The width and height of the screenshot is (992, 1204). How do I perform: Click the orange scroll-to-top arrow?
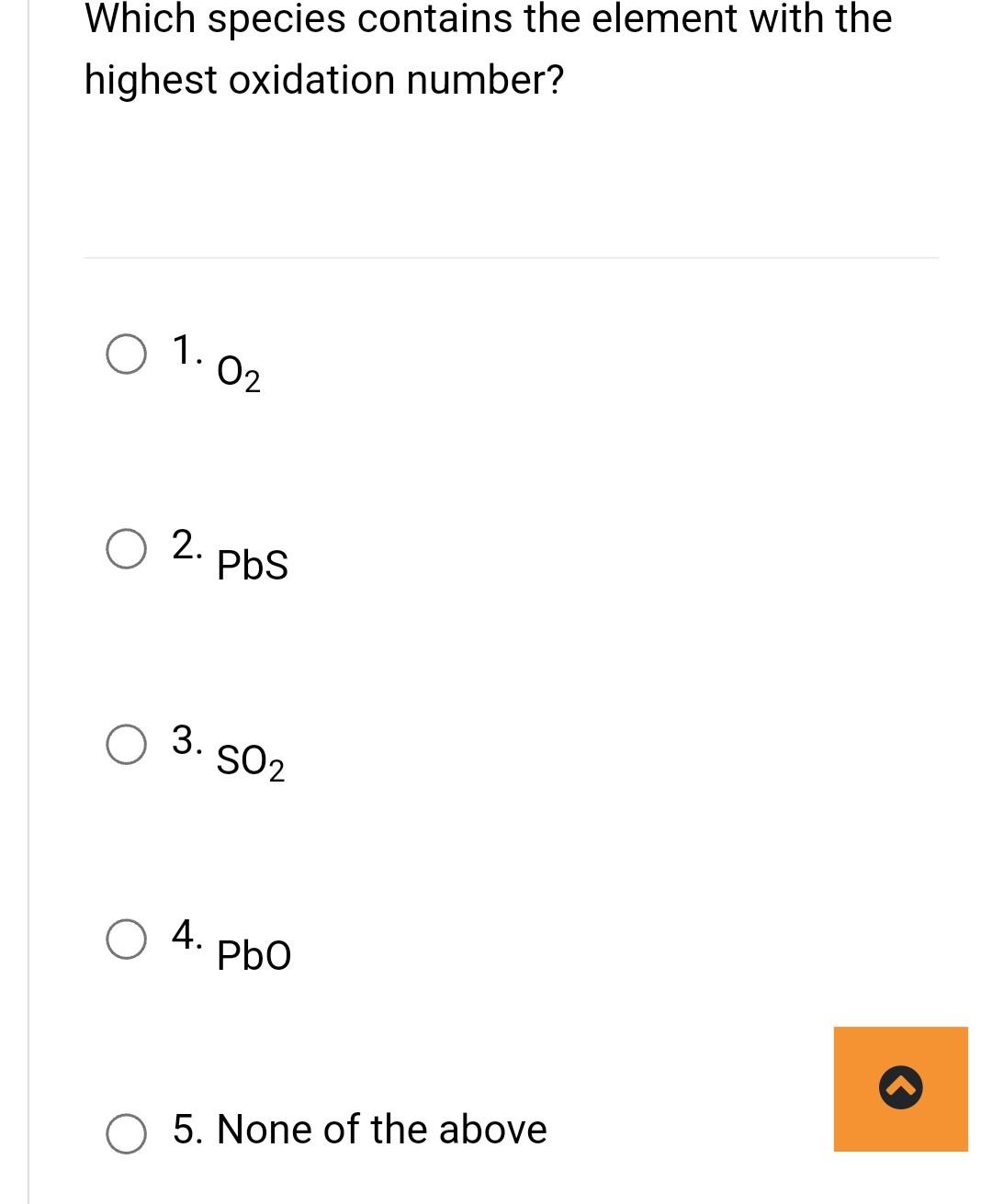coord(901,1088)
